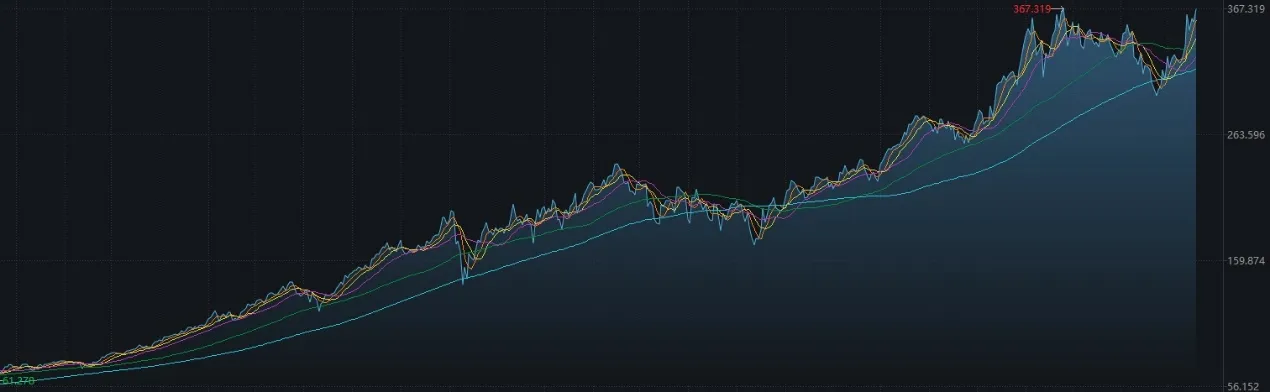Image resolution: width=1270 pixels, height=392 pixels.
Task: Click the final rightmost tip of the price line
Action: tap(1196, 10)
